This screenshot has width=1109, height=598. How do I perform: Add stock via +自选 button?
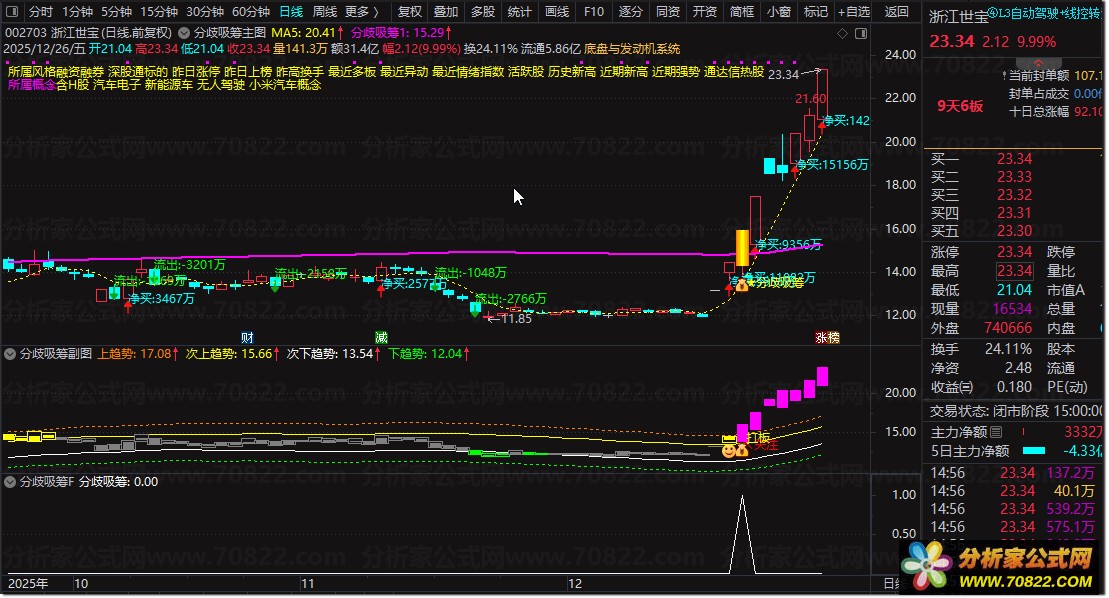click(x=854, y=11)
